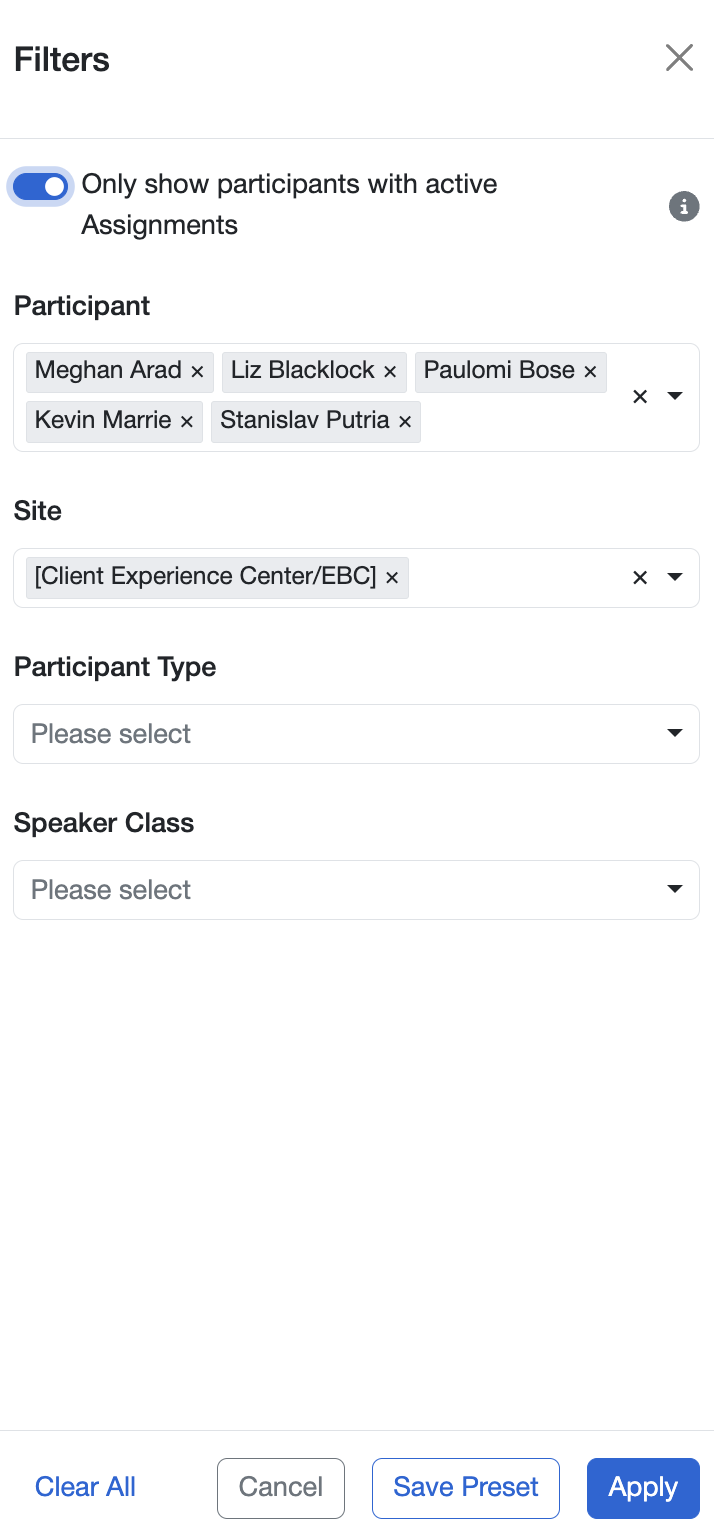
Task: Expand the Site dropdown arrow
Action: (x=675, y=578)
